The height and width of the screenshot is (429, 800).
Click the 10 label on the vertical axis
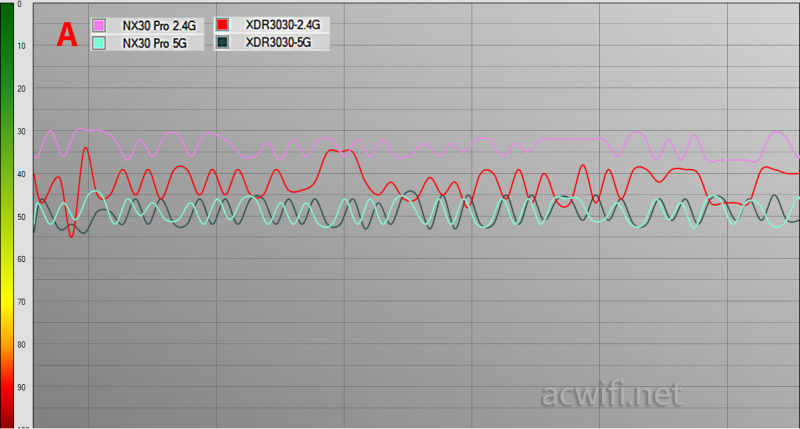tap(20, 47)
